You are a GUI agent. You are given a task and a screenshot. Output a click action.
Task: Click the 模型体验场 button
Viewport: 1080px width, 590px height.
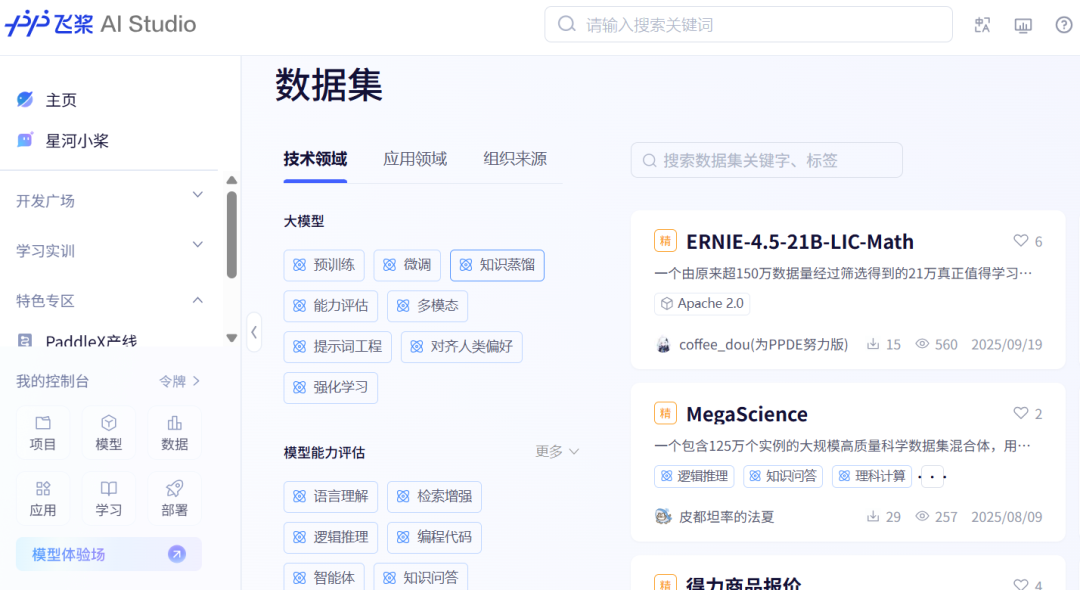108,554
